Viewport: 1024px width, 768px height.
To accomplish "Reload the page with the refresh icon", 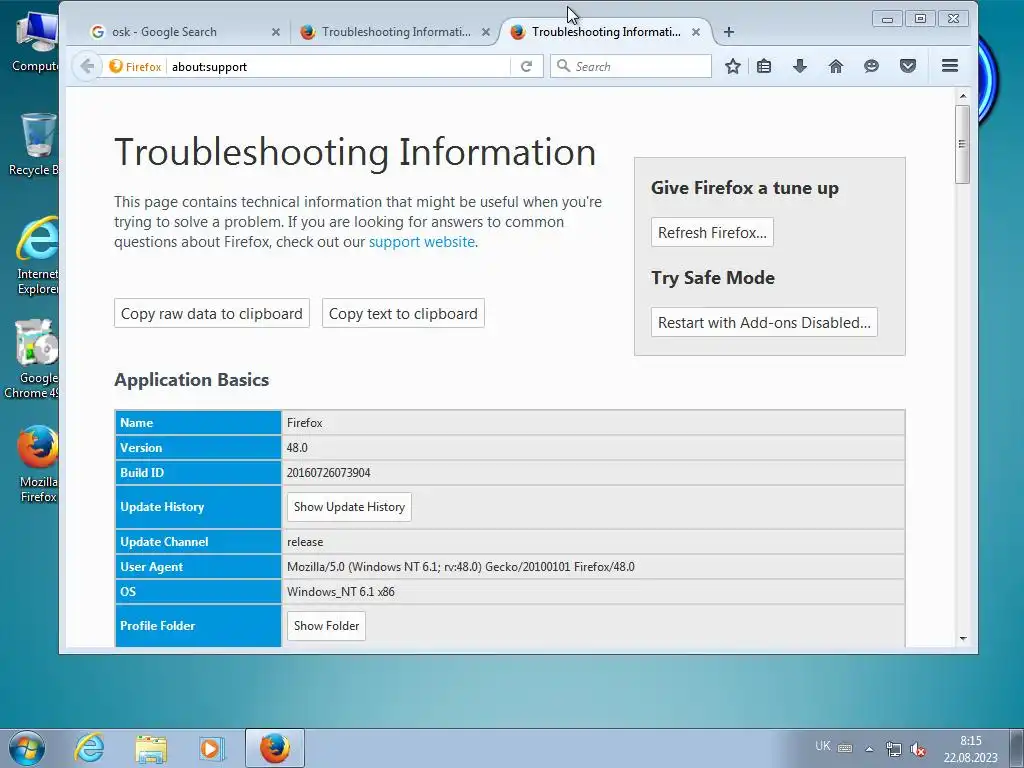I will [x=526, y=66].
